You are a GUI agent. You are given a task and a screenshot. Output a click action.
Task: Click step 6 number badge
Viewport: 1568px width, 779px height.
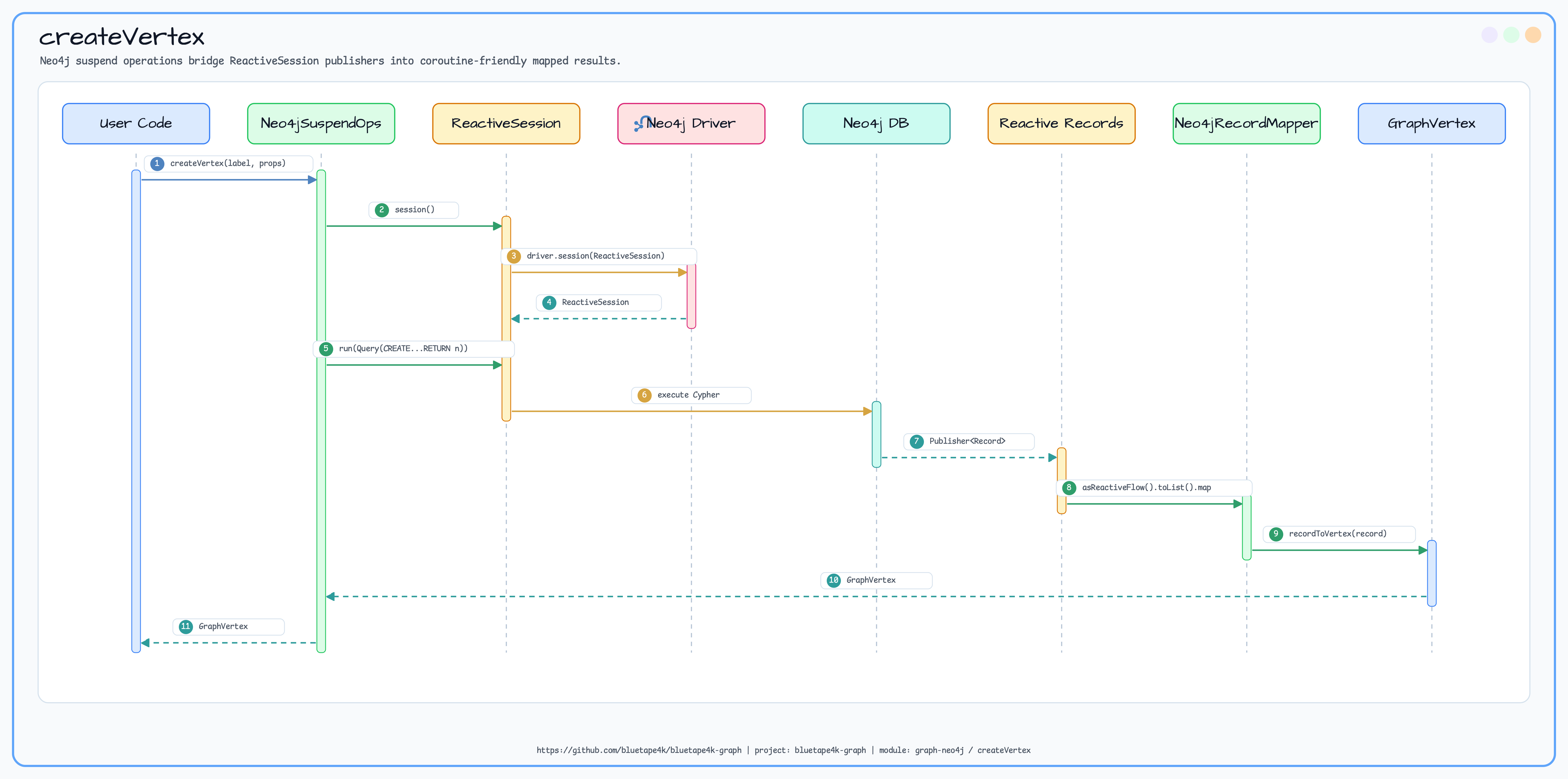[x=645, y=395]
